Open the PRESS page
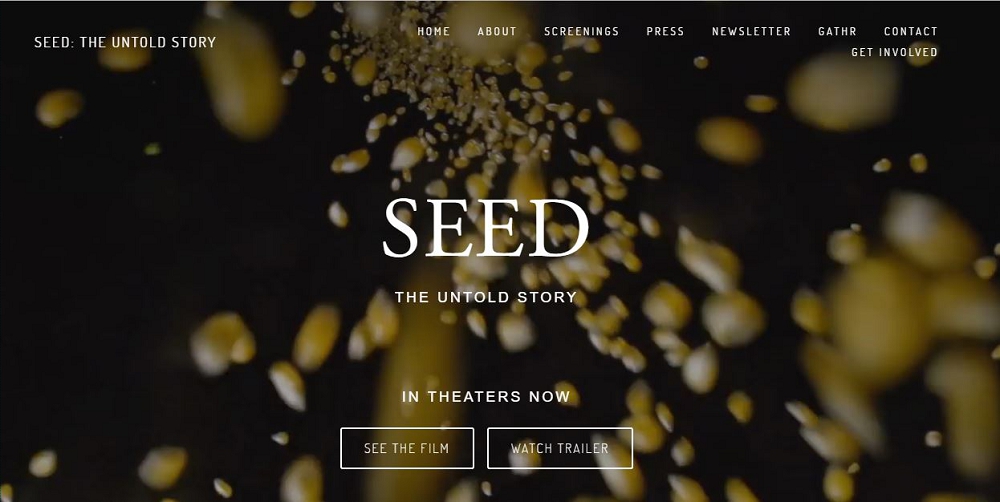 [x=665, y=31]
